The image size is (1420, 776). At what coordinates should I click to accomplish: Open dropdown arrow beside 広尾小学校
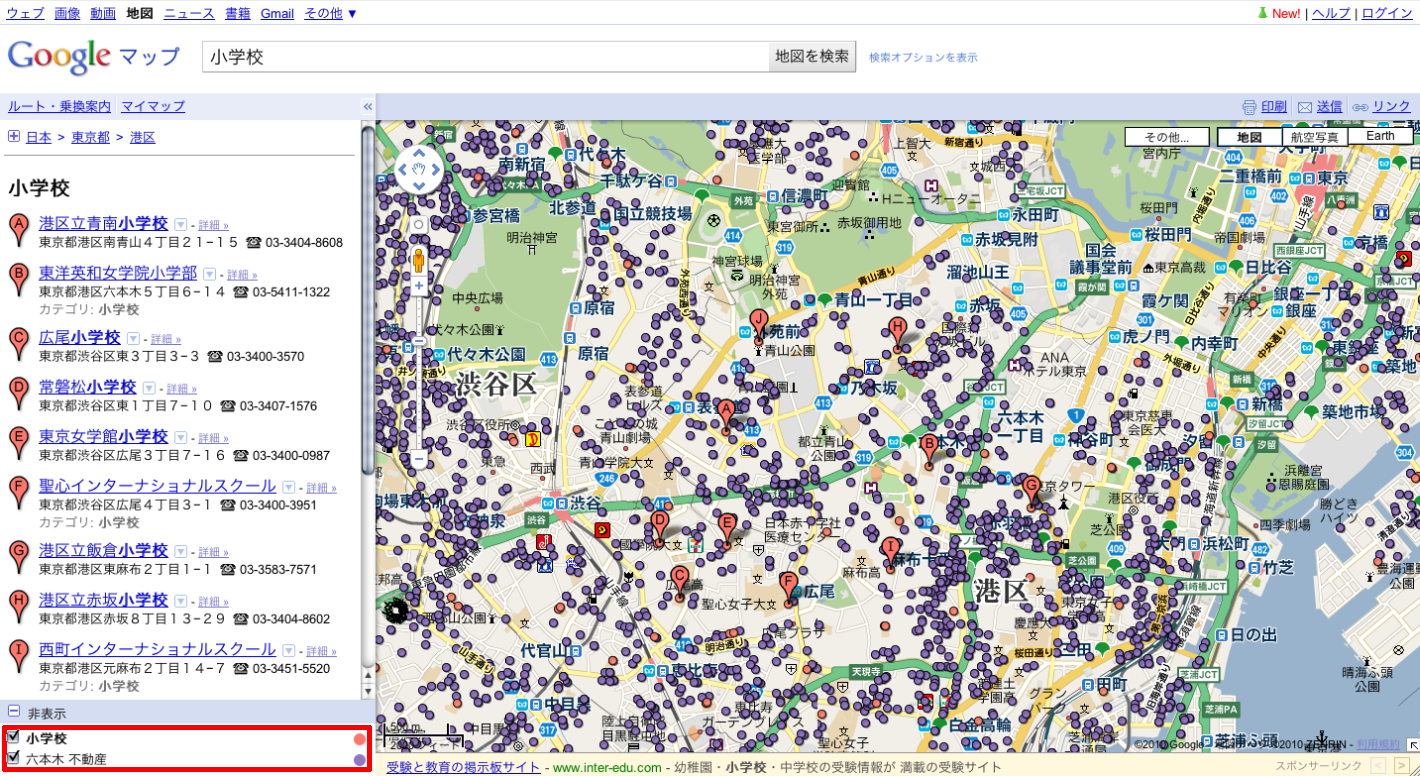[x=134, y=339]
